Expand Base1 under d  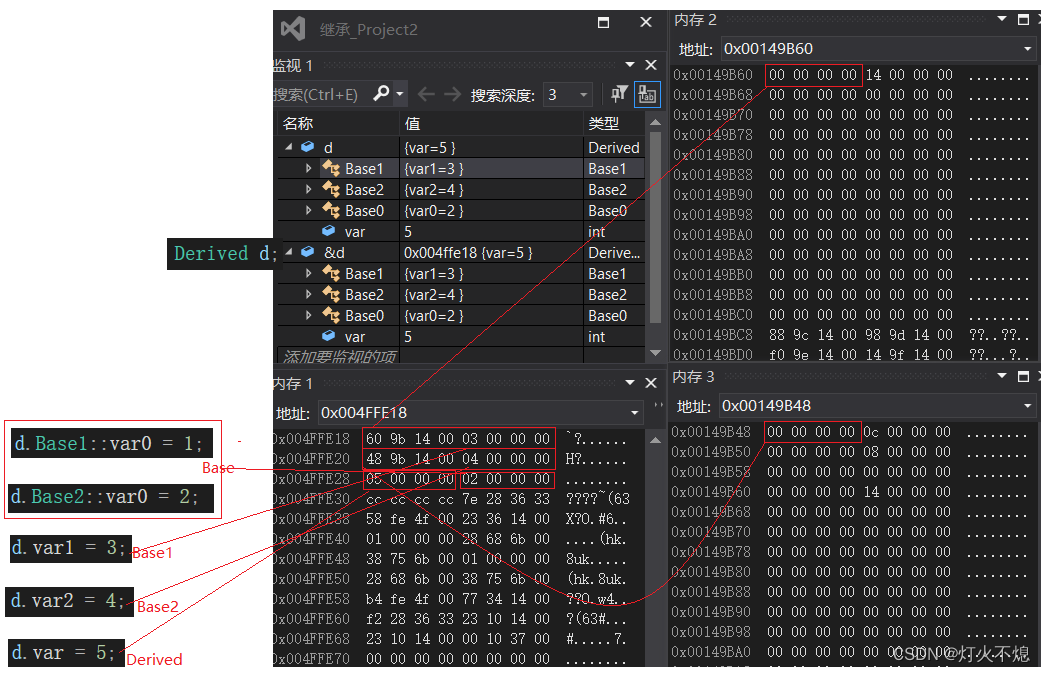308,168
